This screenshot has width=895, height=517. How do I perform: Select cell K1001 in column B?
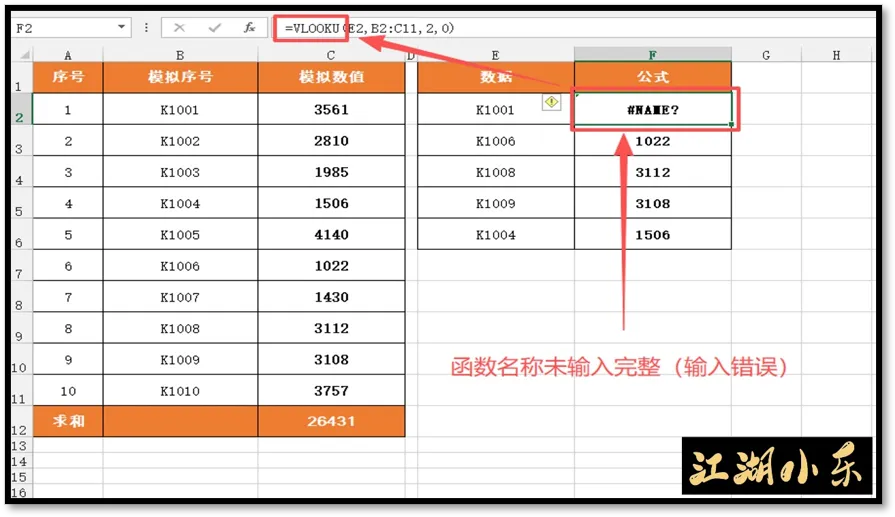(180, 109)
